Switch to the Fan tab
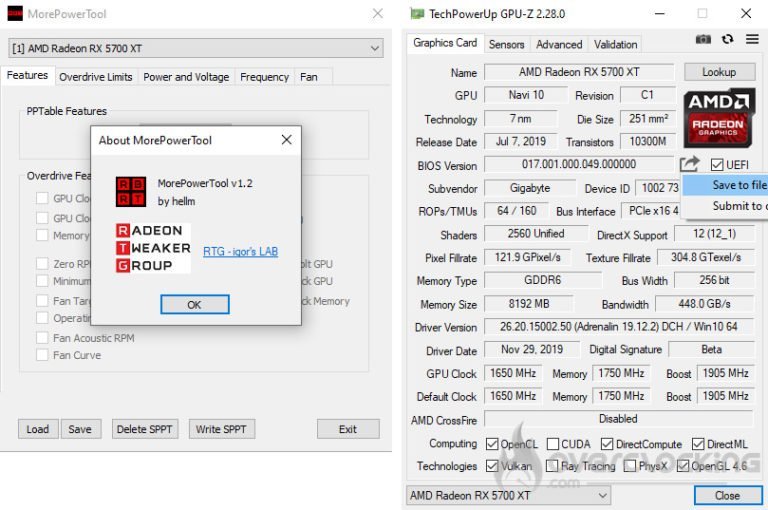The width and height of the screenshot is (768, 510). tap(309, 77)
